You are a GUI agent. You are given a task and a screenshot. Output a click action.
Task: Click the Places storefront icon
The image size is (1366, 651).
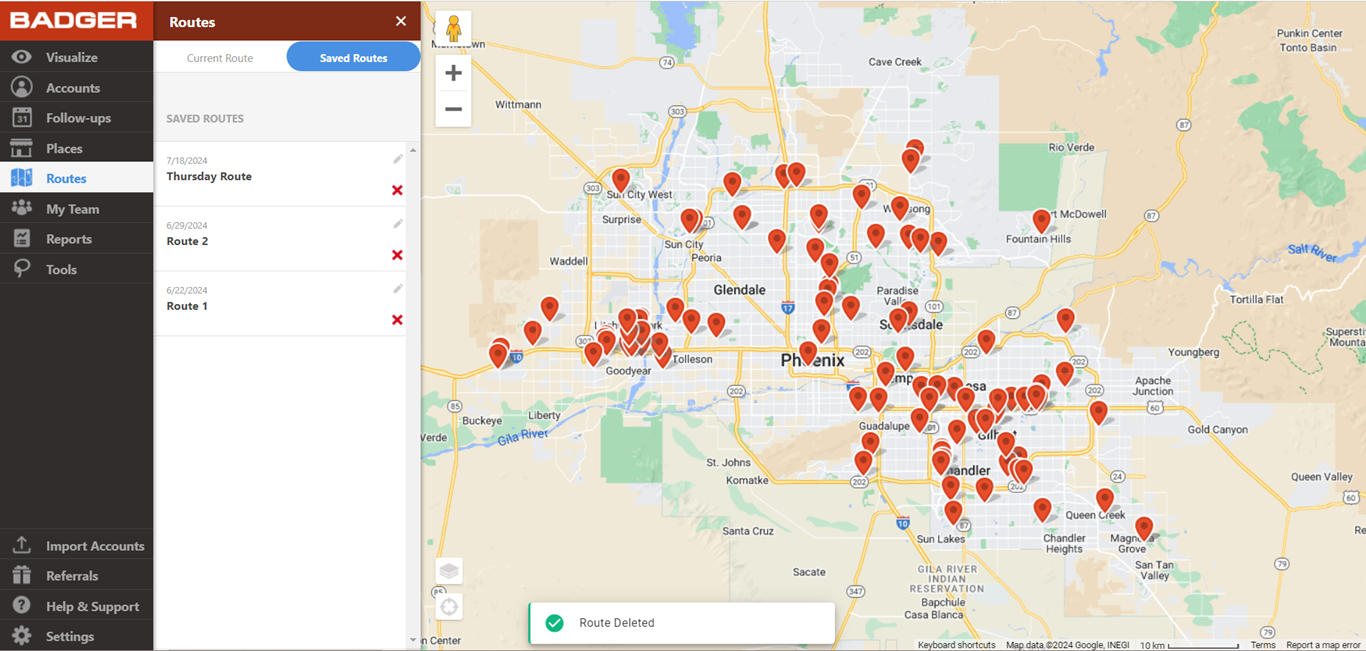tap(22, 148)
